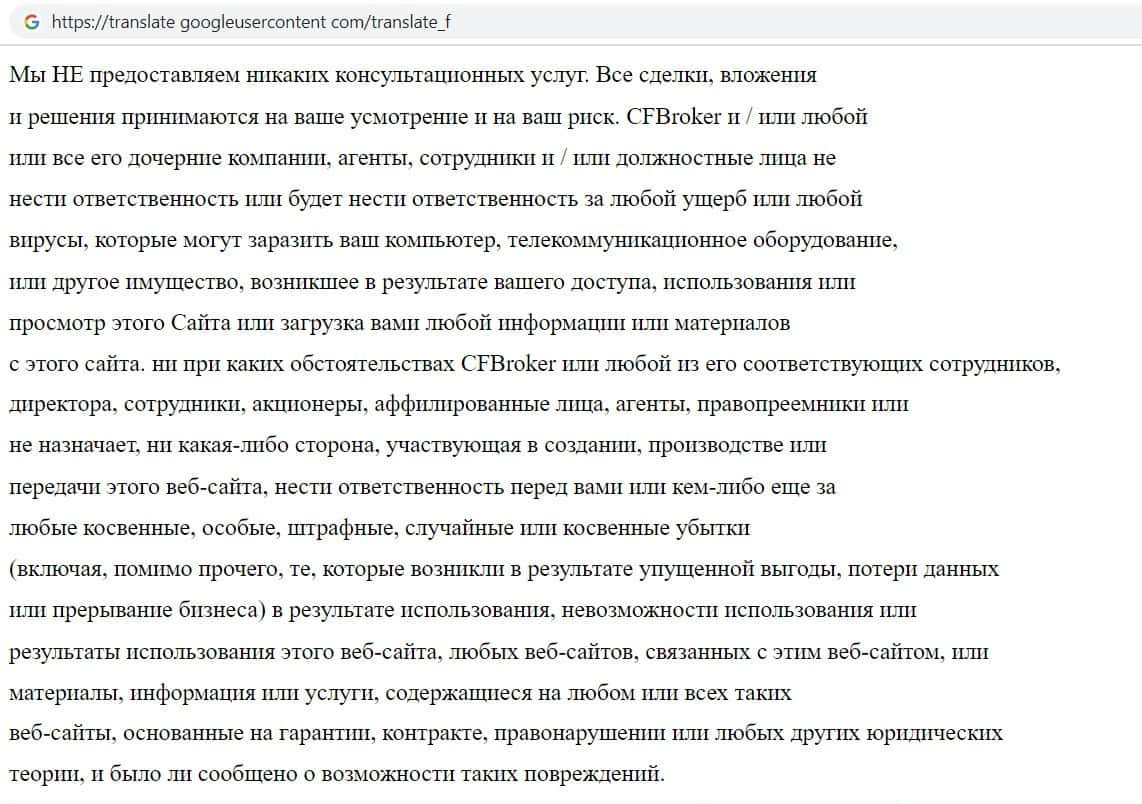Click the line 'и решения принимаются на ваше усмотрение'

tap(438, 117)
